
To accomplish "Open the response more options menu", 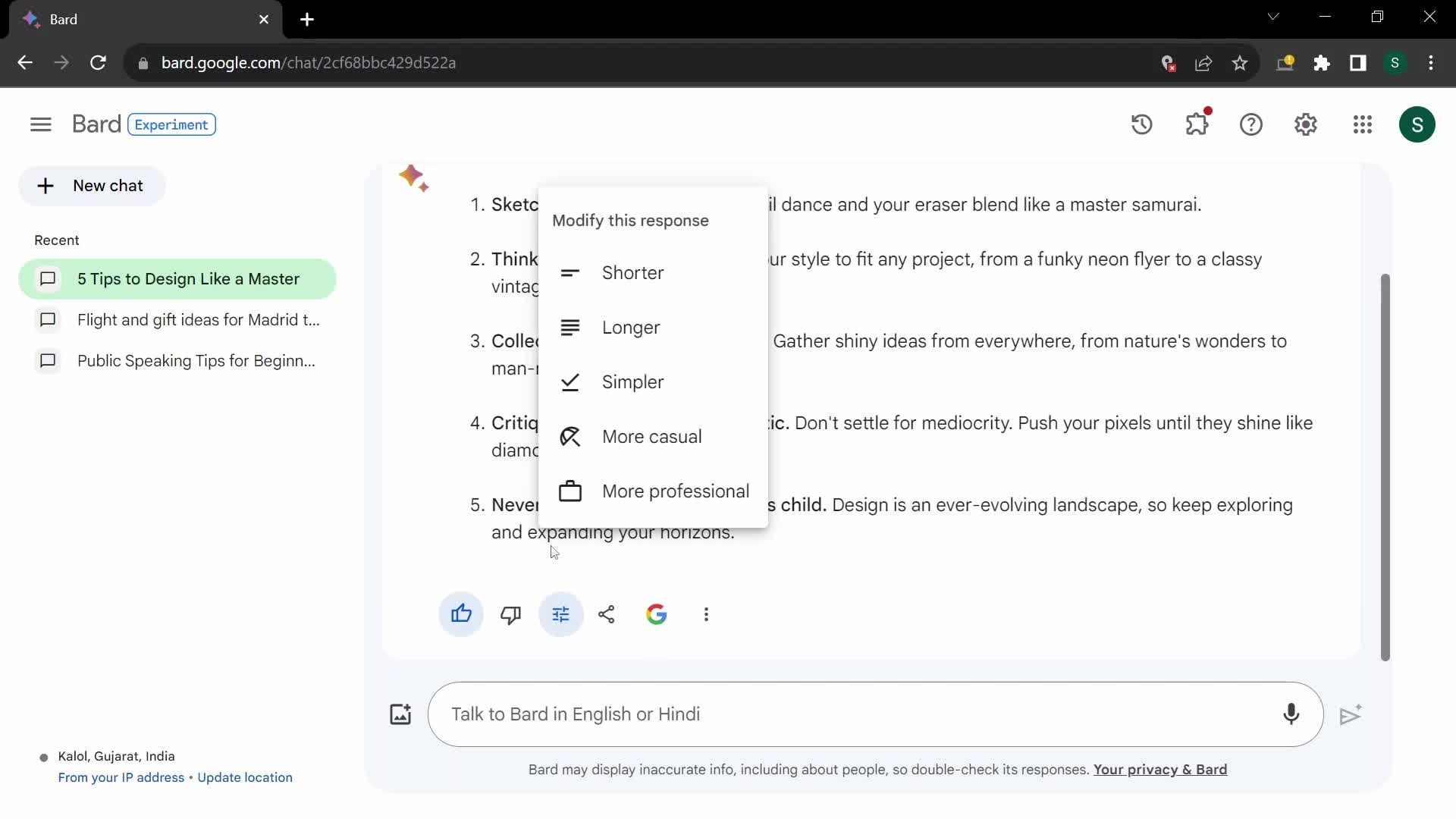I will point(706,614).
